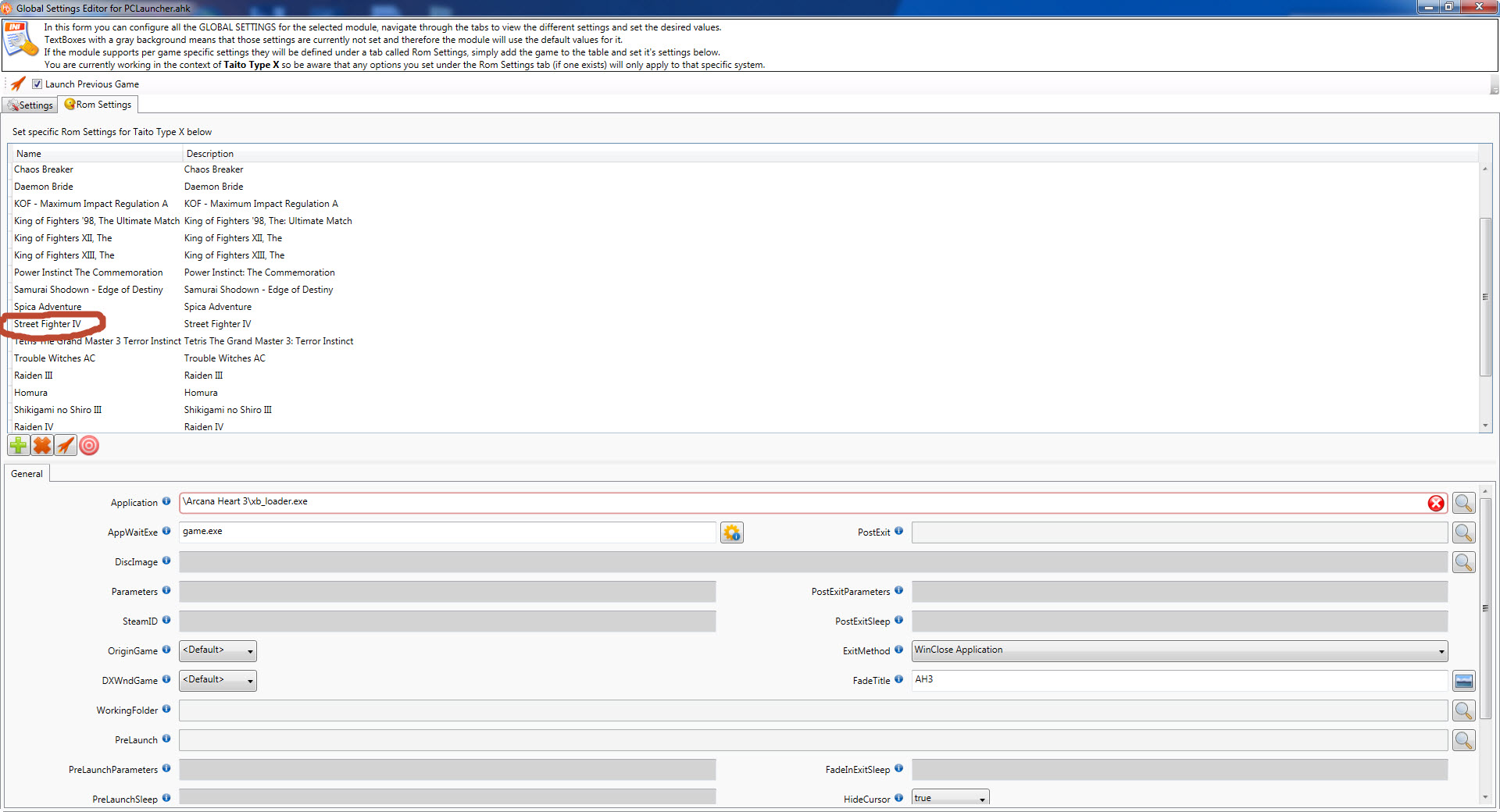1500x812 pixels.
Task: Sort the list by the Name column header
Action: (x=95, y=154)
